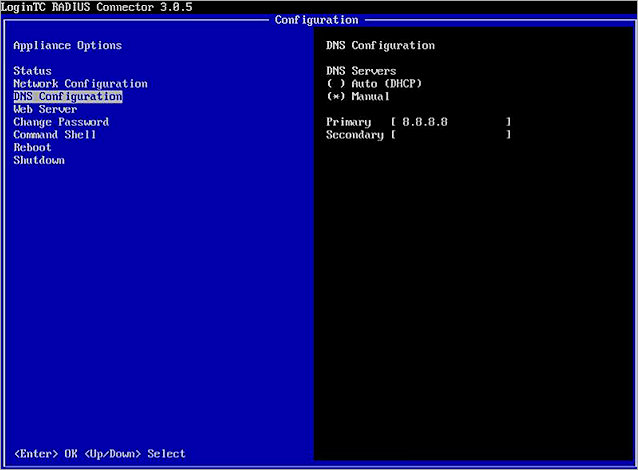
Task: Click the Primary label text
Action: tap(349, 122)
